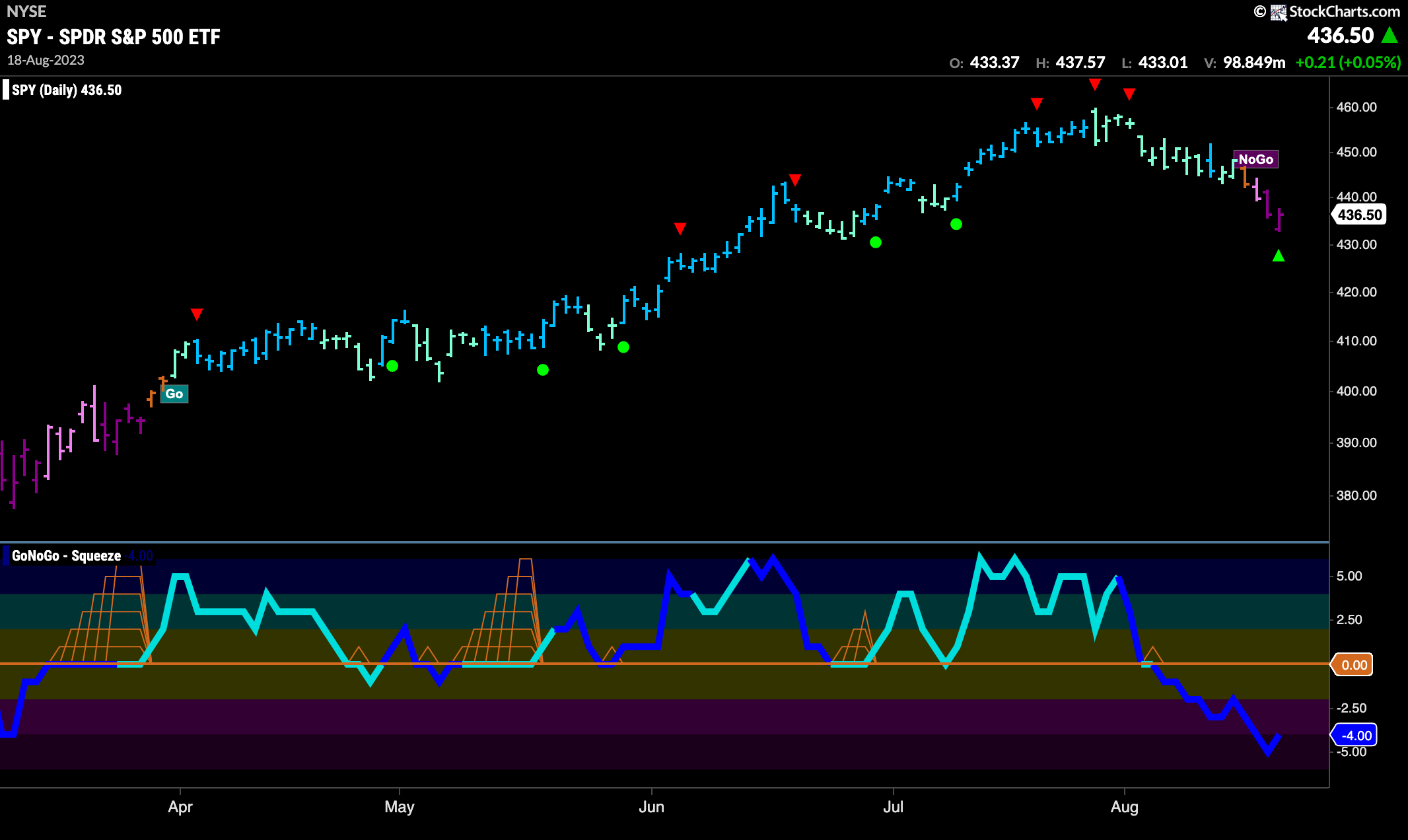The width and height of the screenshot is (1408, 840).
Task: Click the green dot near 434 in early July
Action: pos(956,225)
